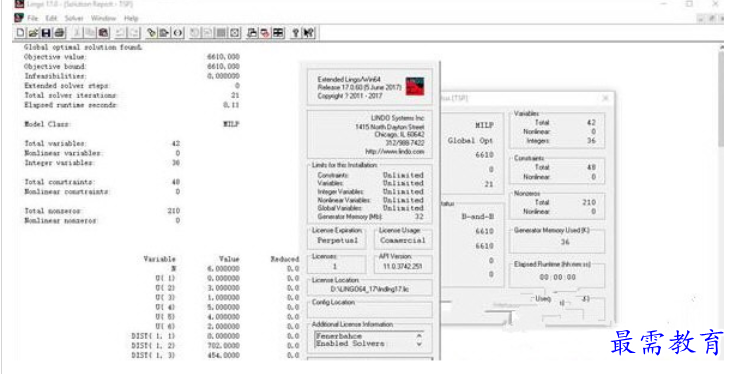Click Generator Memory Used value 36

point(565,242)
